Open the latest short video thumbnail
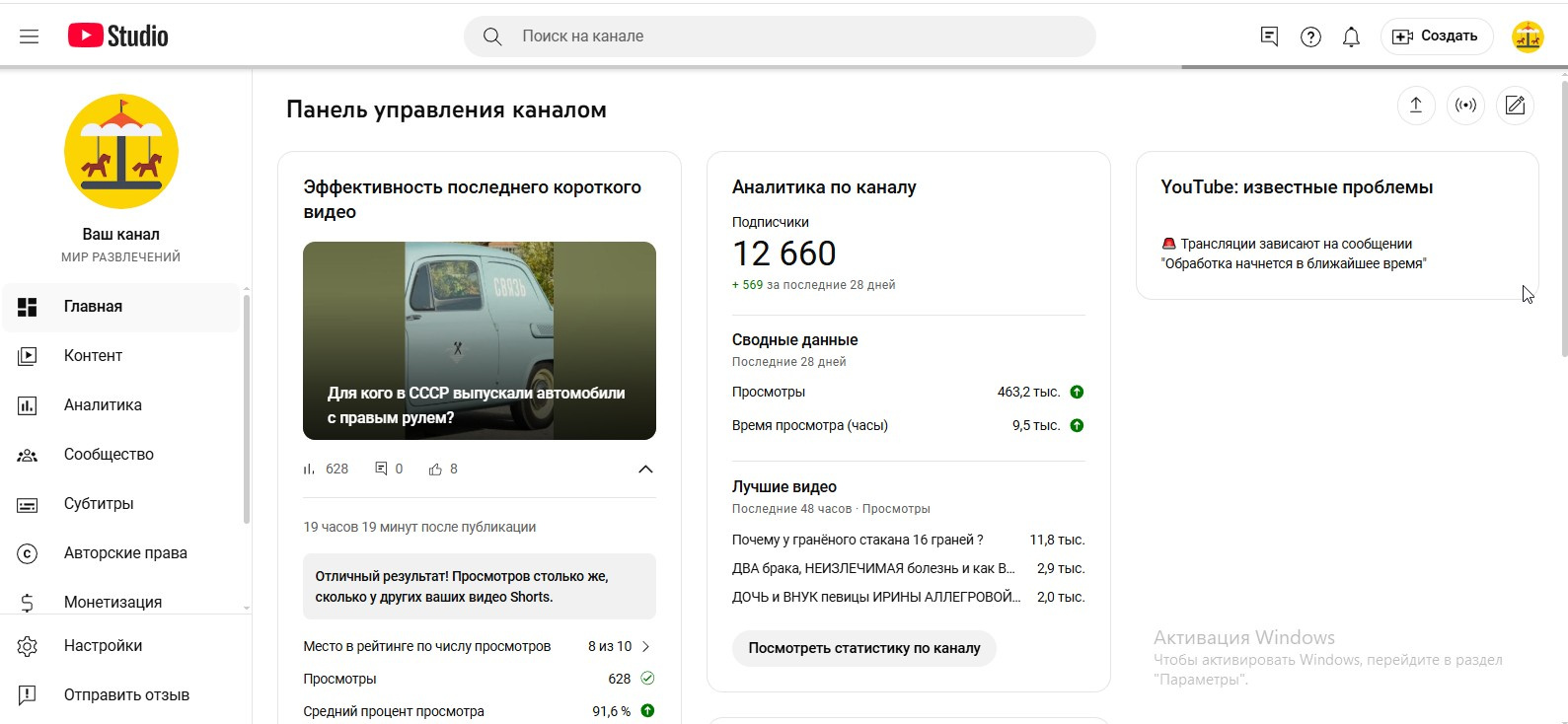This screenshot has height=724, width=1568. coord(480,340)
